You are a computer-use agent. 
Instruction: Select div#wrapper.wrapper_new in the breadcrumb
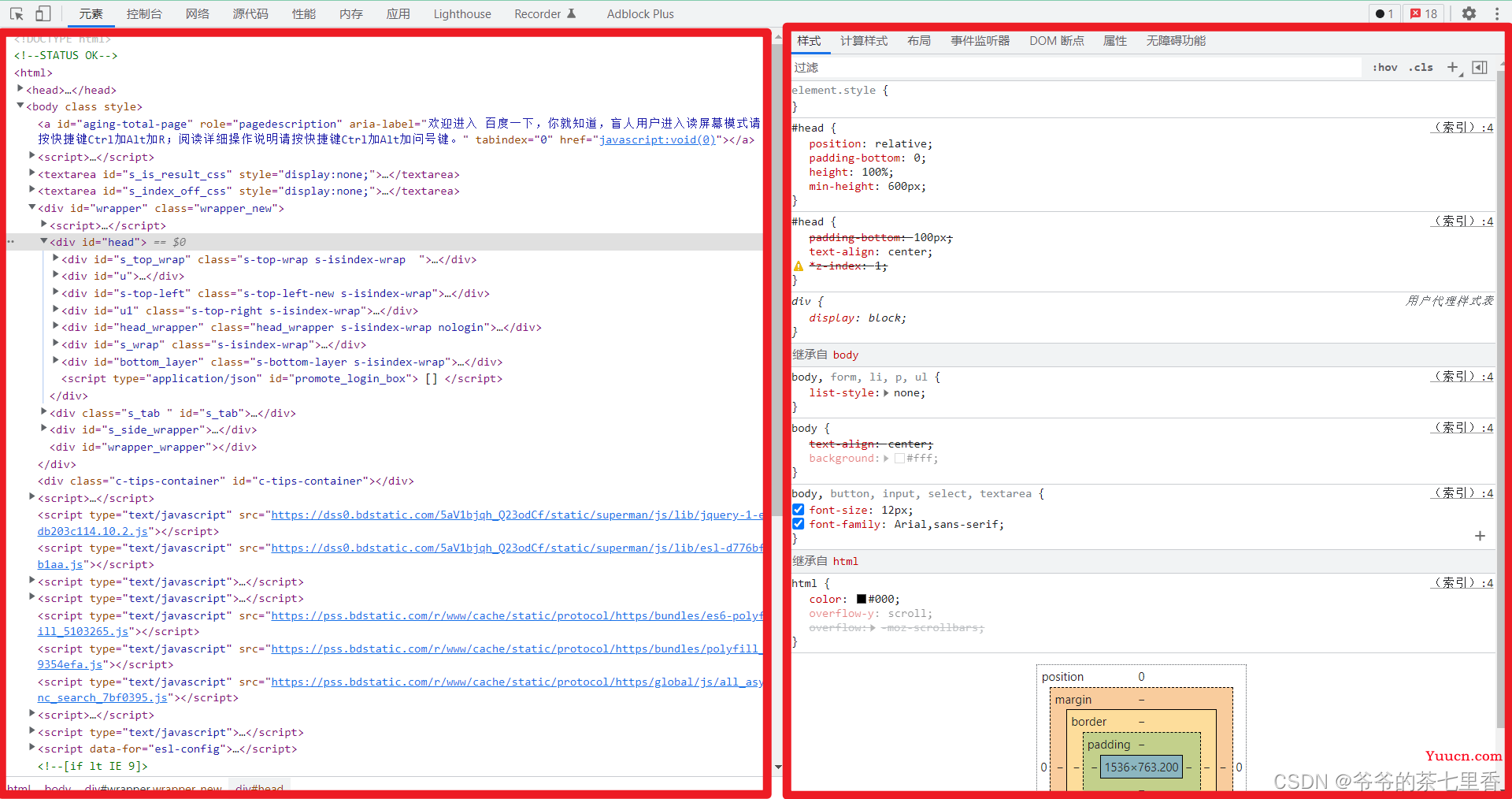coord(154,787)
